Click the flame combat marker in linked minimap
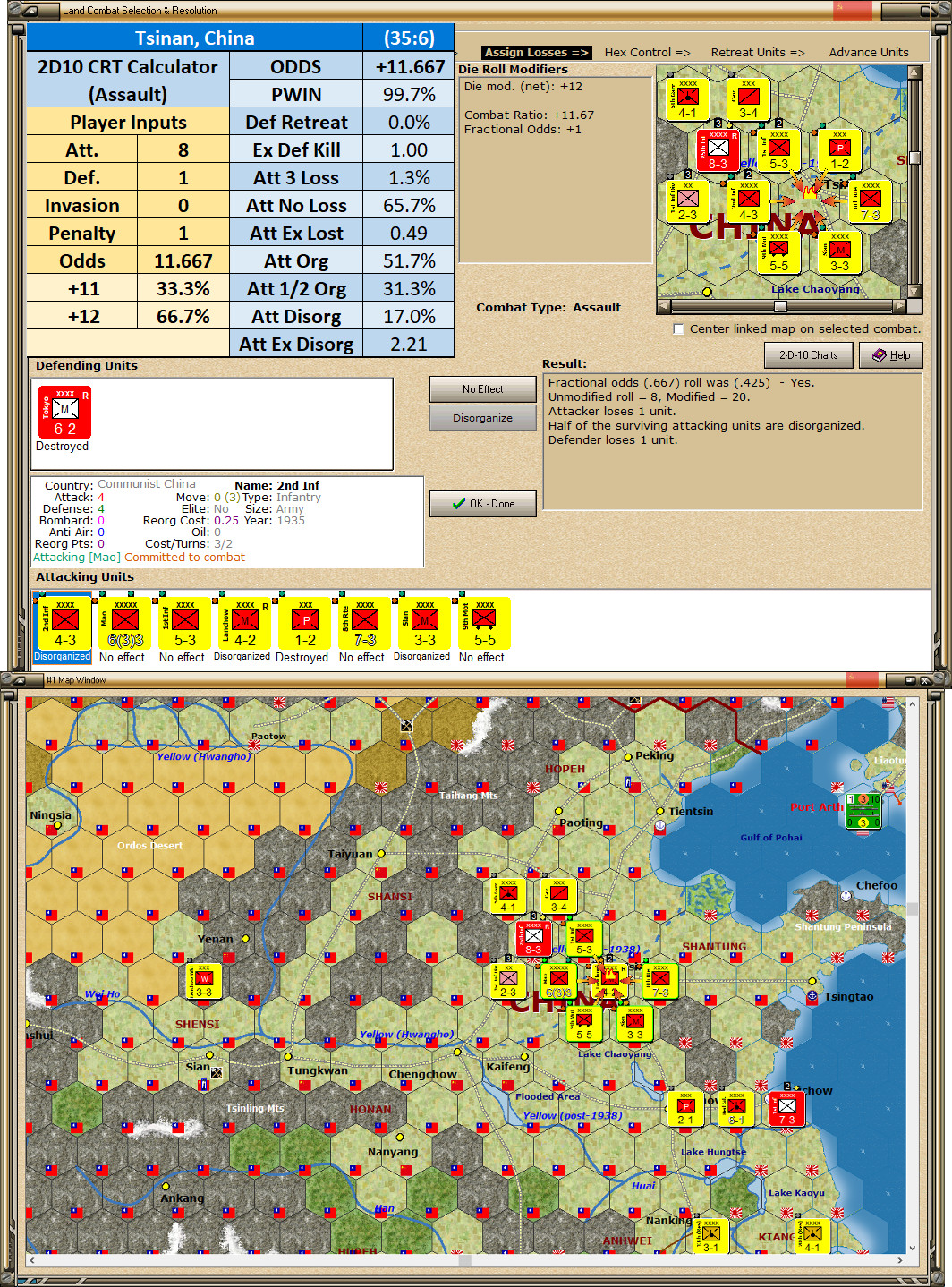 tap(810, 191)
